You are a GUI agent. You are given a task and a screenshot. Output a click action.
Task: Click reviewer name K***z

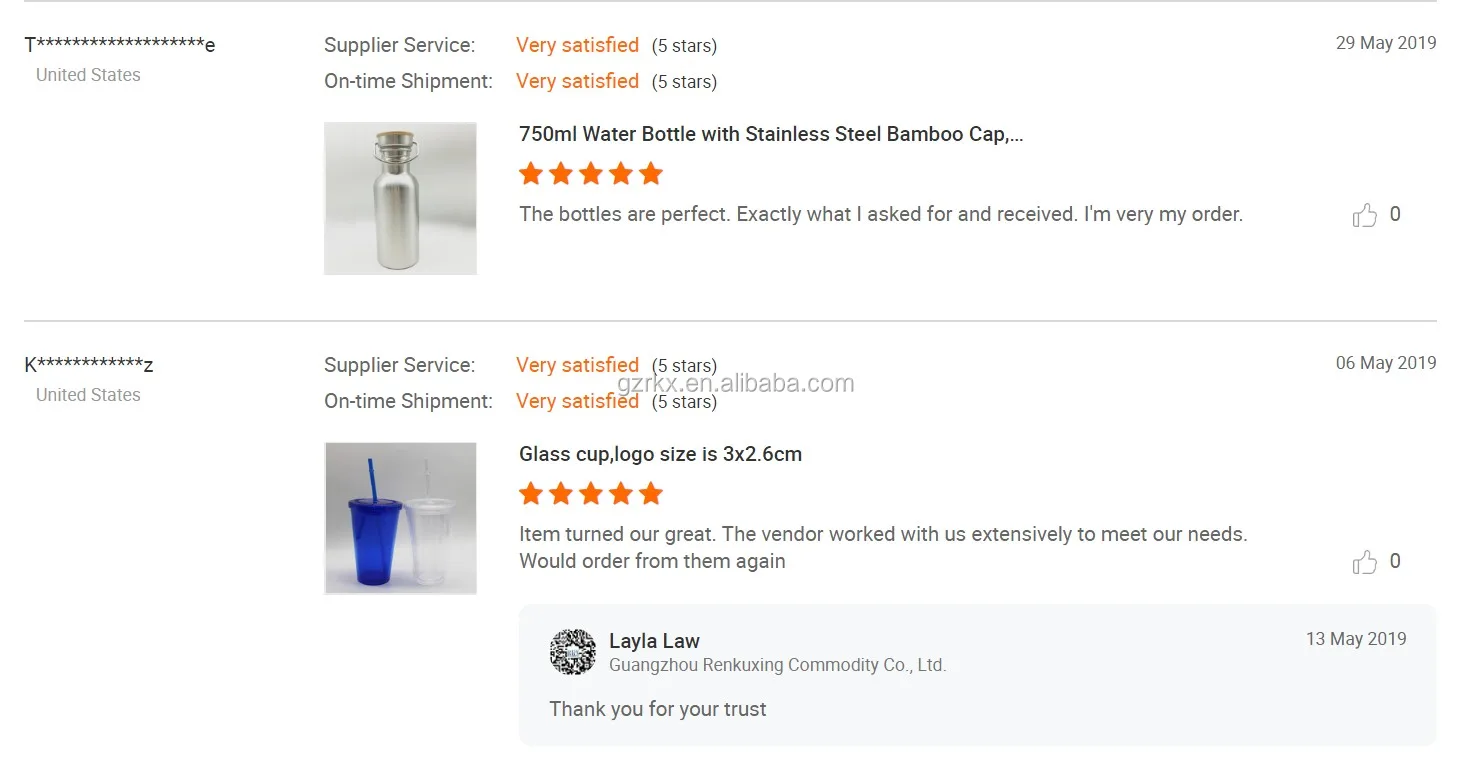point(89,365)
